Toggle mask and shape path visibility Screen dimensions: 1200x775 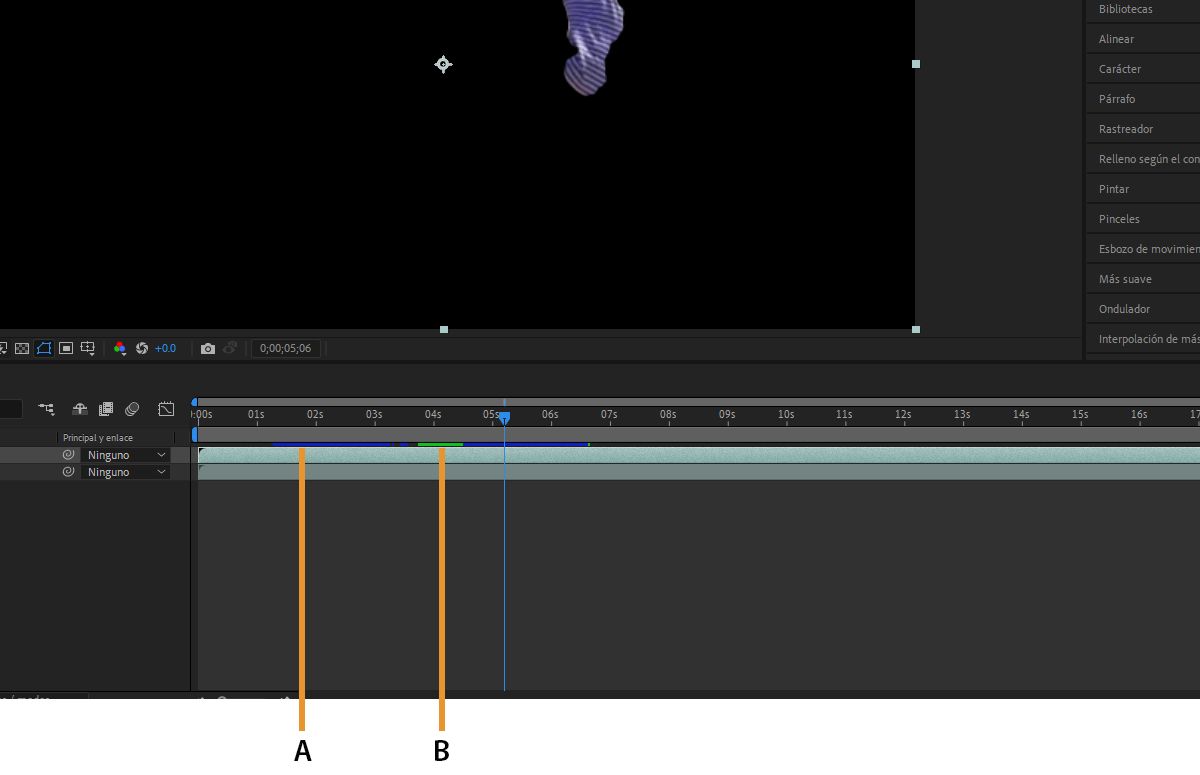(44, 348)
